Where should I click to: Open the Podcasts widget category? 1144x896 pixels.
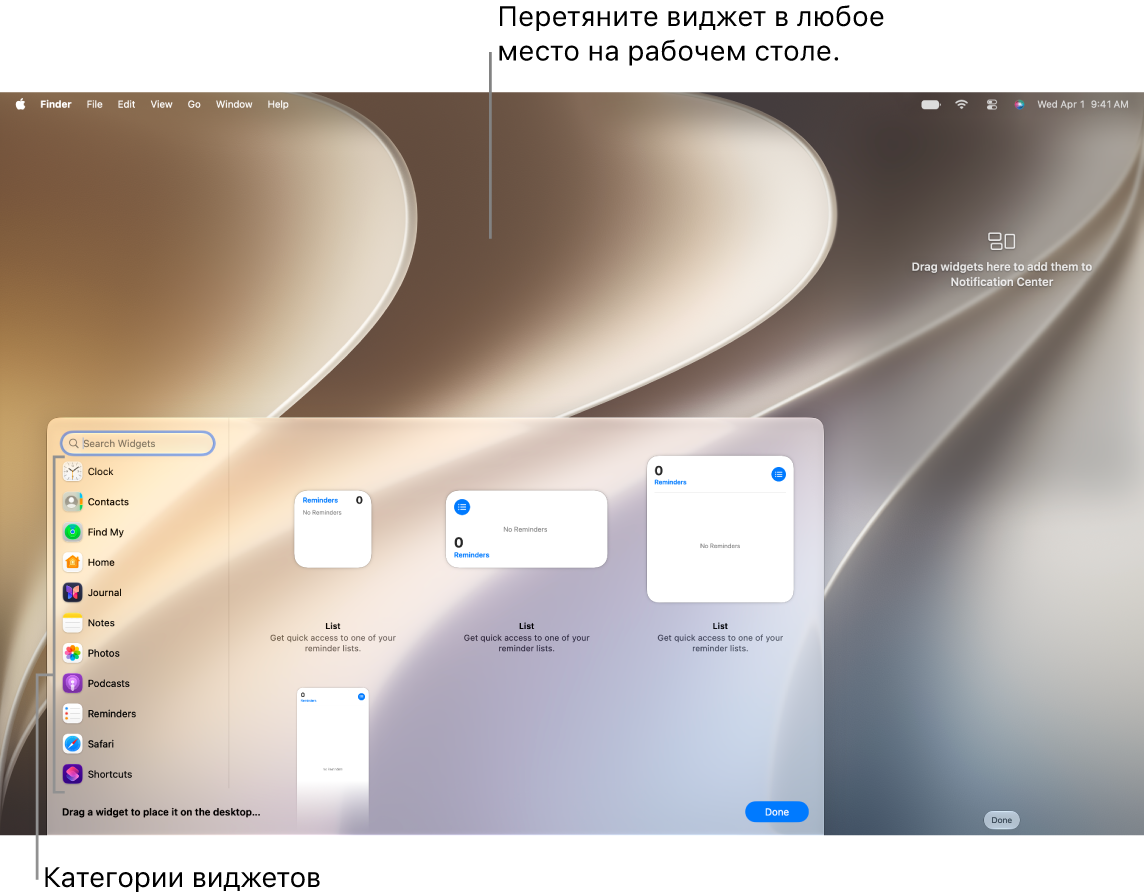pos(96,684)
